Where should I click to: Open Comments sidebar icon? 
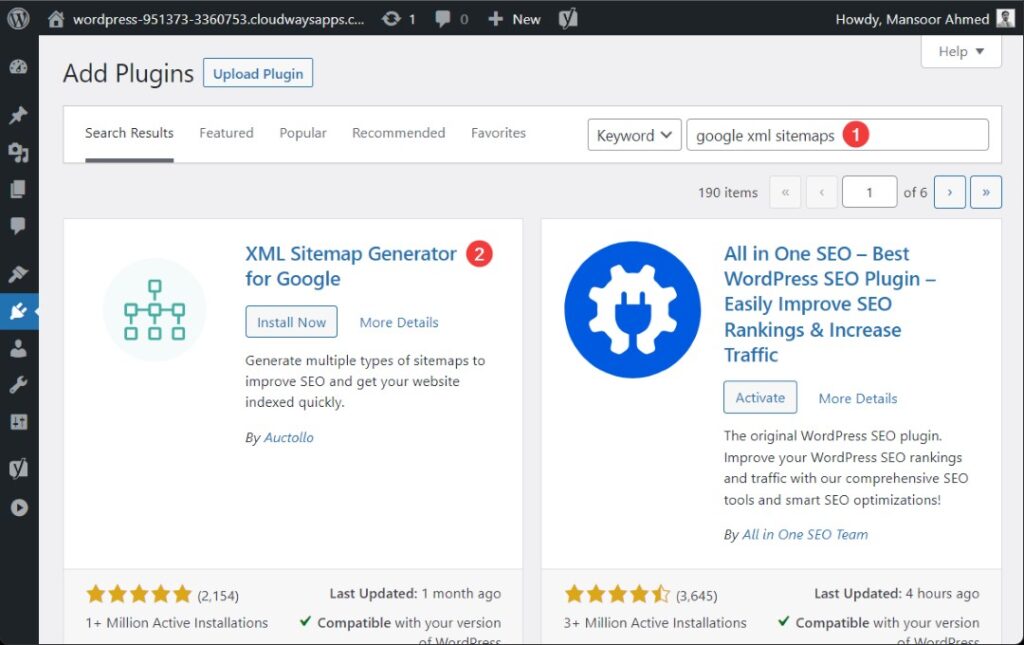(x=18, y=226)
